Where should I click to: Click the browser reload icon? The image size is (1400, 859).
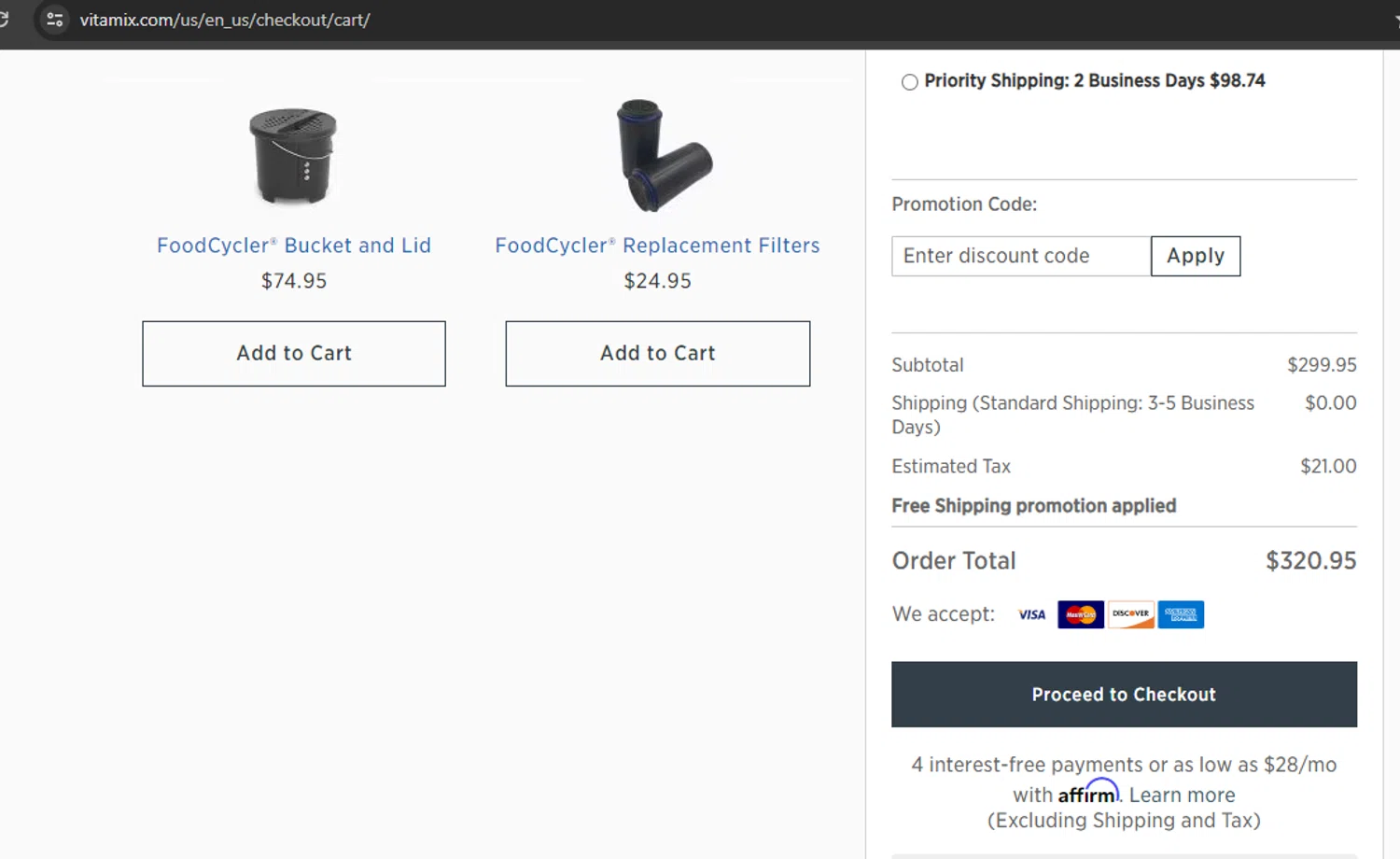[x=4, y=20]
